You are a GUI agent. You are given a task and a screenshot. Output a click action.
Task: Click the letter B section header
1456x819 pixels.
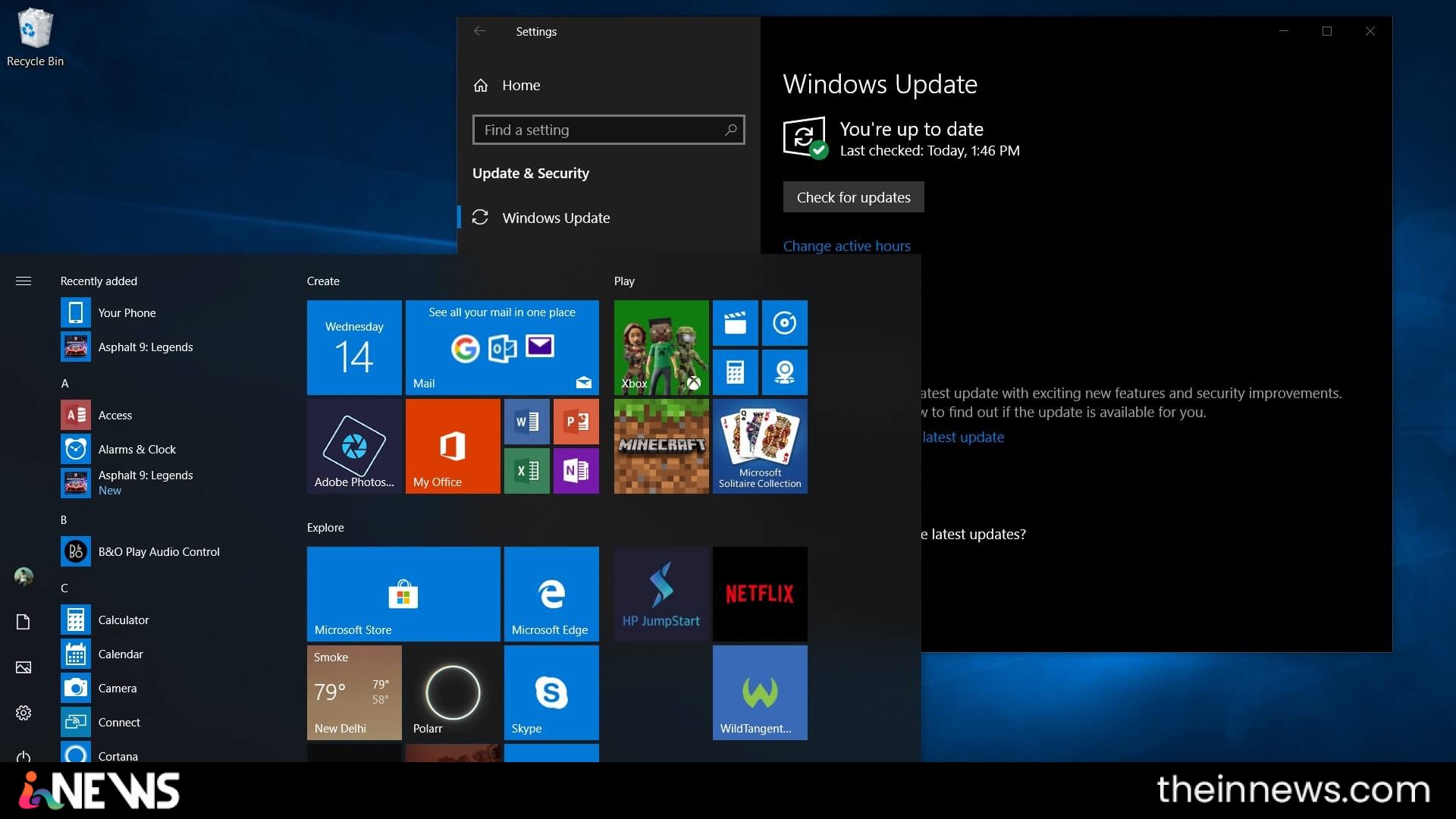(64, 520)
